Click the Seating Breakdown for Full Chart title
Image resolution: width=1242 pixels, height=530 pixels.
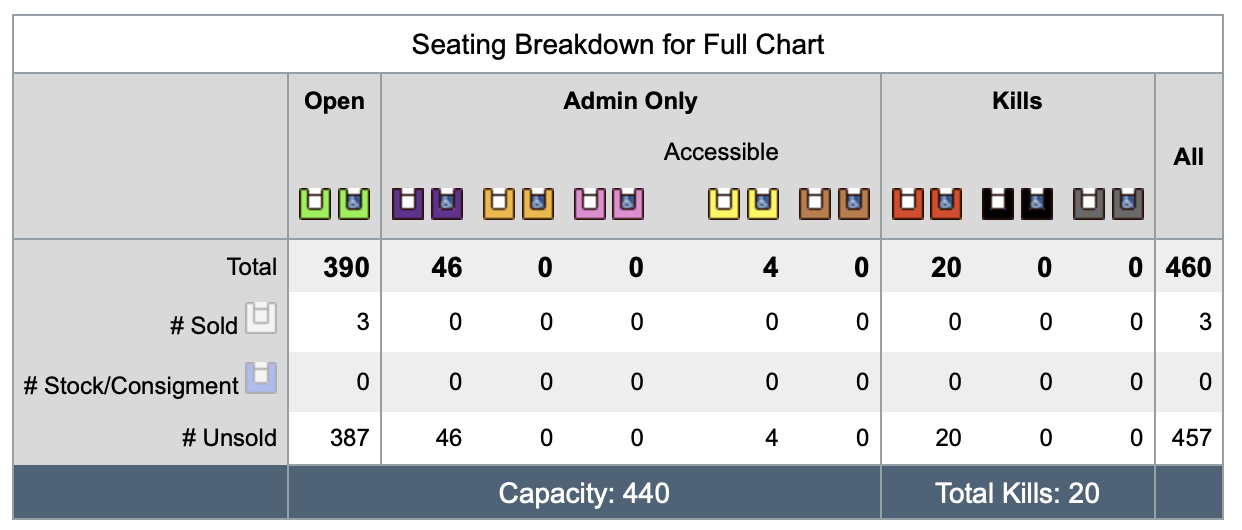618,45
